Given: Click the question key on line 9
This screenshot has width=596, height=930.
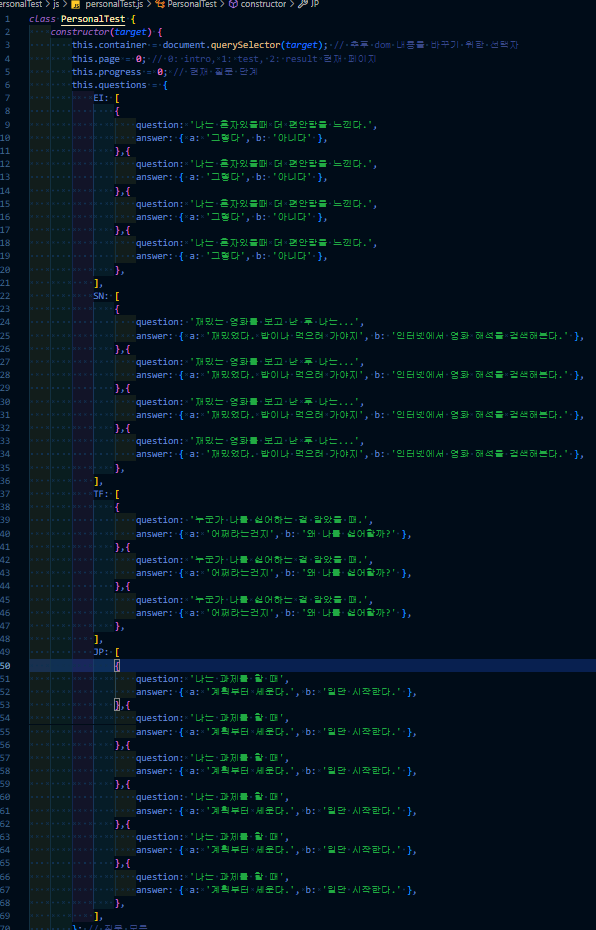Looking at the screenshot, I should tap(158, 125).
